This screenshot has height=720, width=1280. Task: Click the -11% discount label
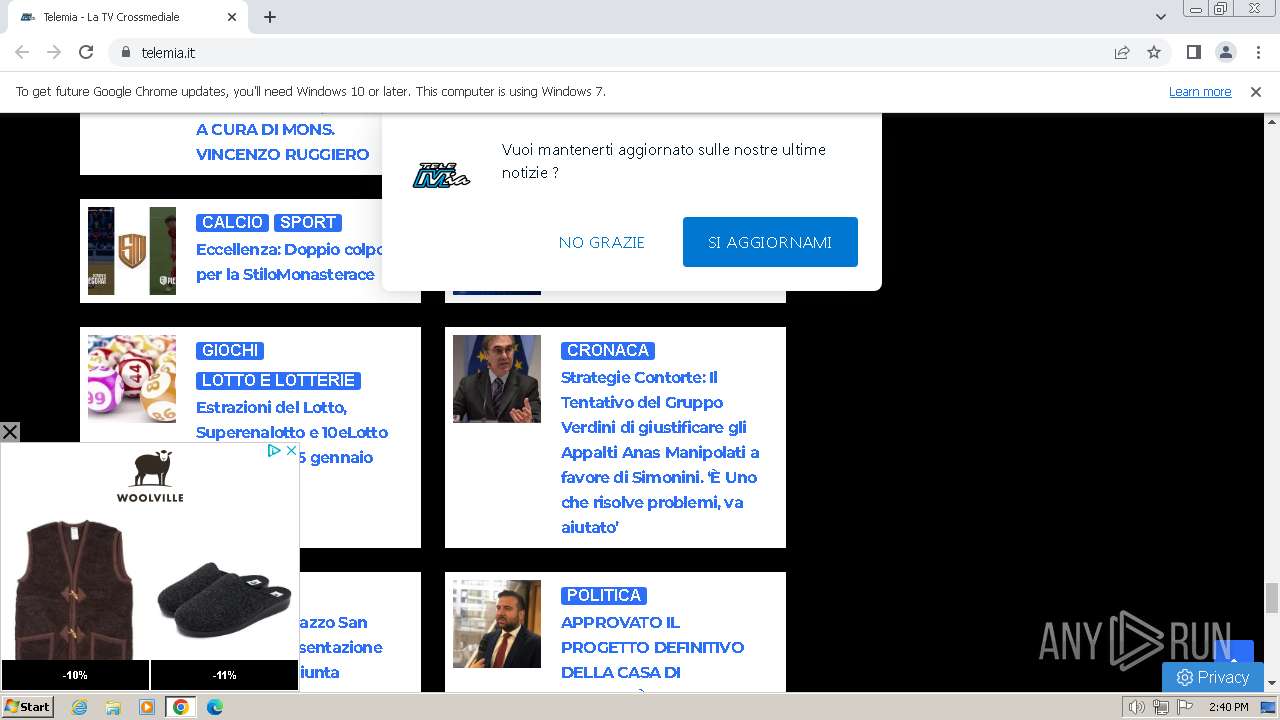(x=224, y=675)
